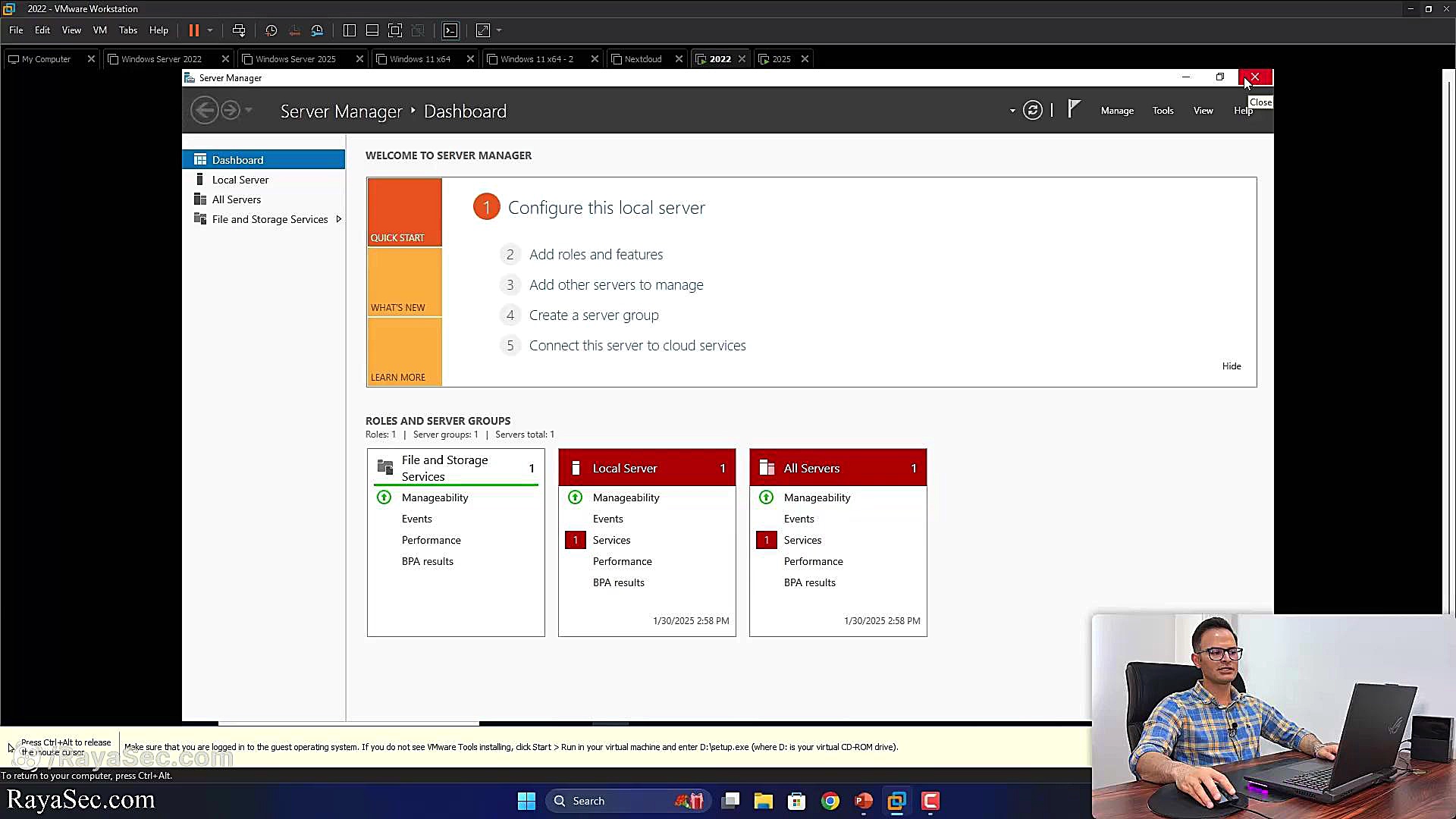This screenshot has height=819, width=1456.
Task: Click the LEARN MORE tile
Action: pos(404,352)
